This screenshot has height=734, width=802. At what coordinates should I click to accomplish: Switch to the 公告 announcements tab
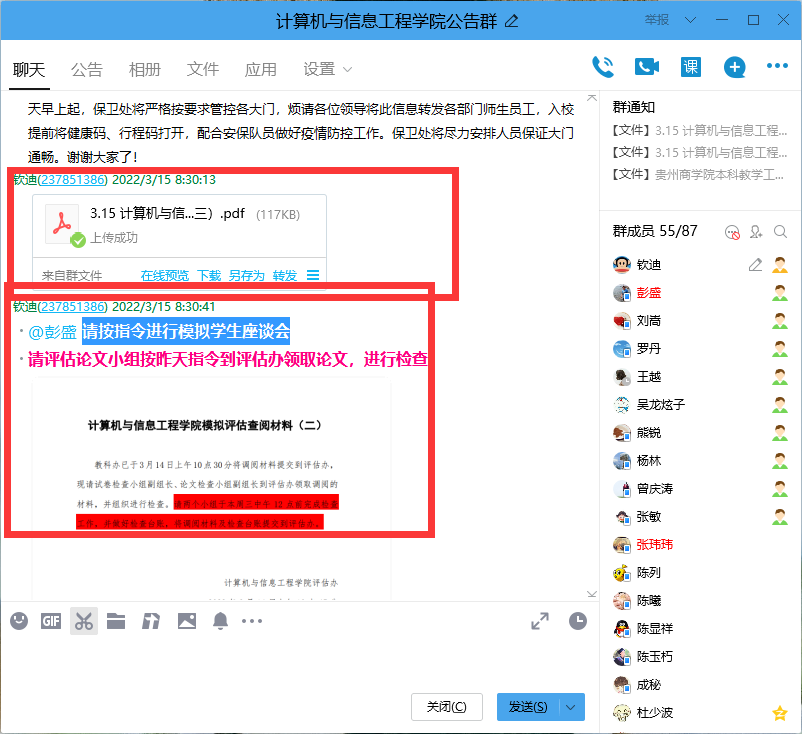coord(85,69)
